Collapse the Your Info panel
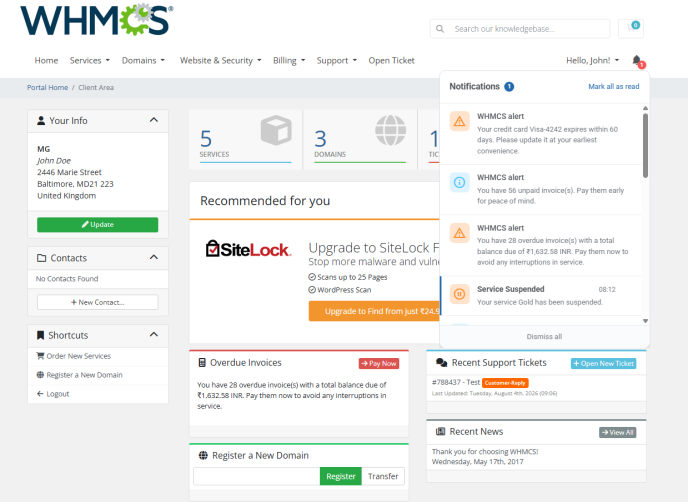The image size is (688, 502). 154,120
